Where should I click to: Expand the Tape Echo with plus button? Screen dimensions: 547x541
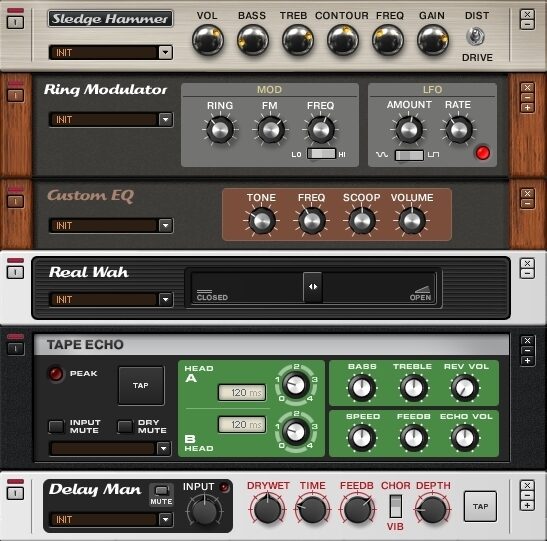click(527, 361)
